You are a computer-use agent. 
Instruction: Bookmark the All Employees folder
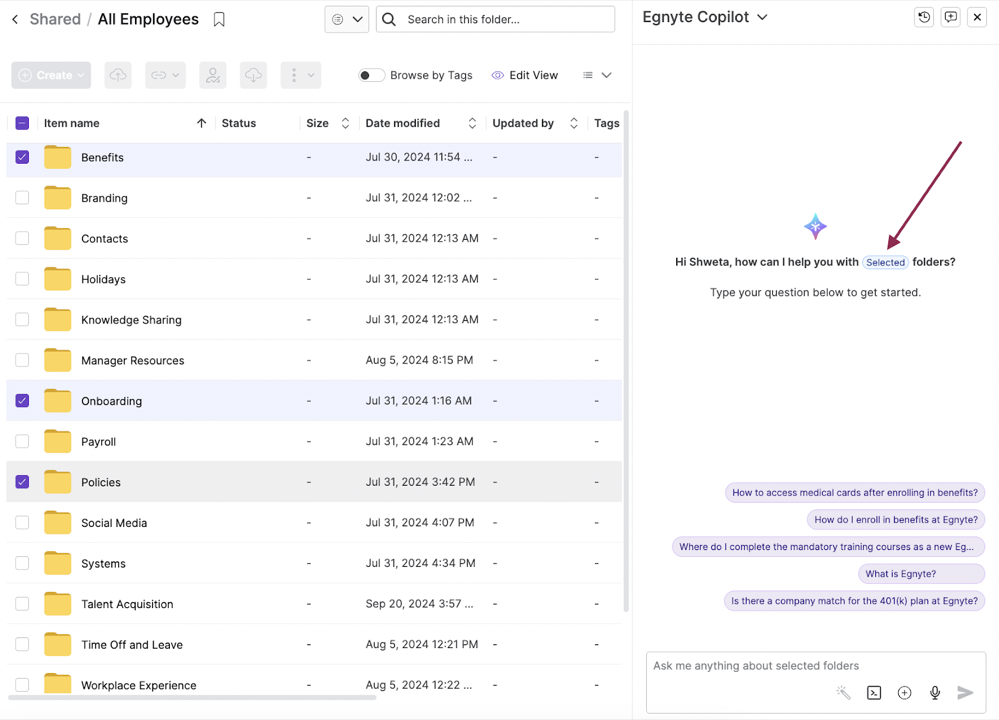(219, 20)
